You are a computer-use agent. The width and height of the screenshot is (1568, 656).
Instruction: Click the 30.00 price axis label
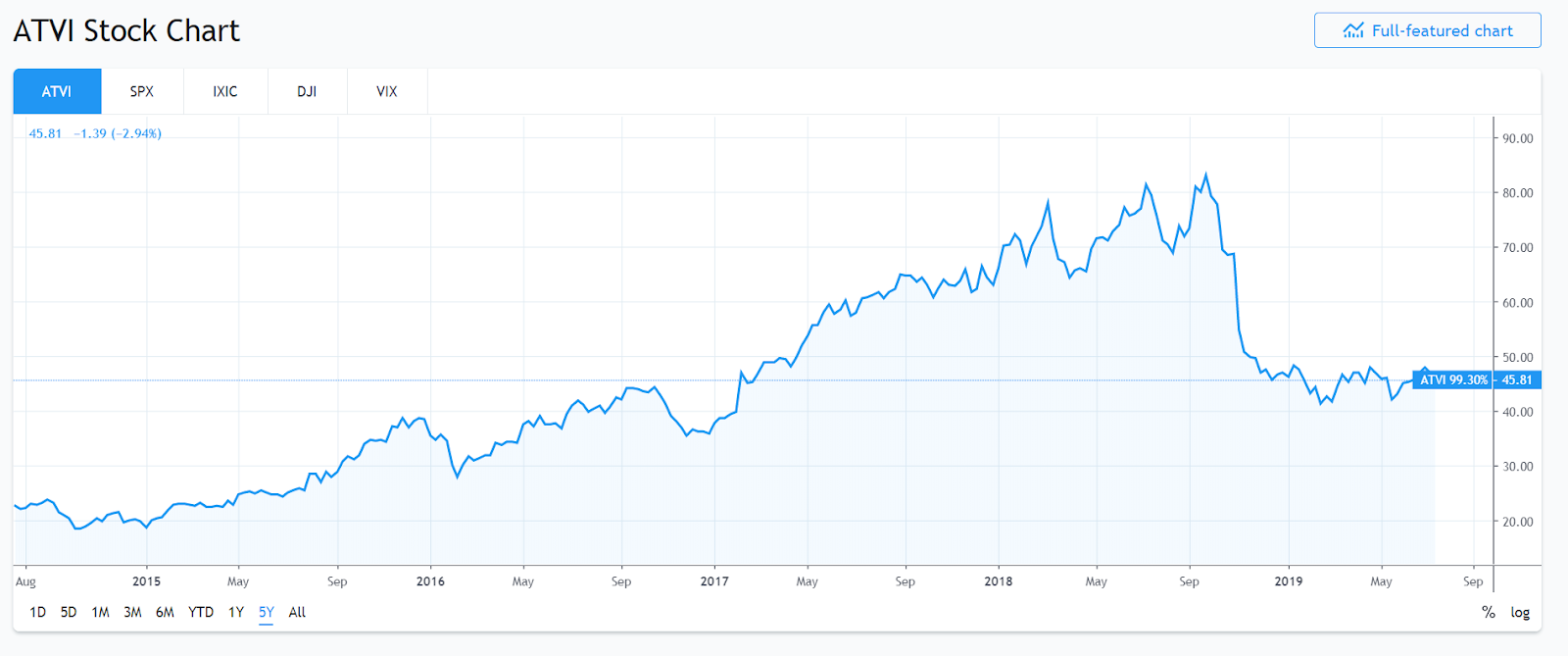pos(1518,467)
